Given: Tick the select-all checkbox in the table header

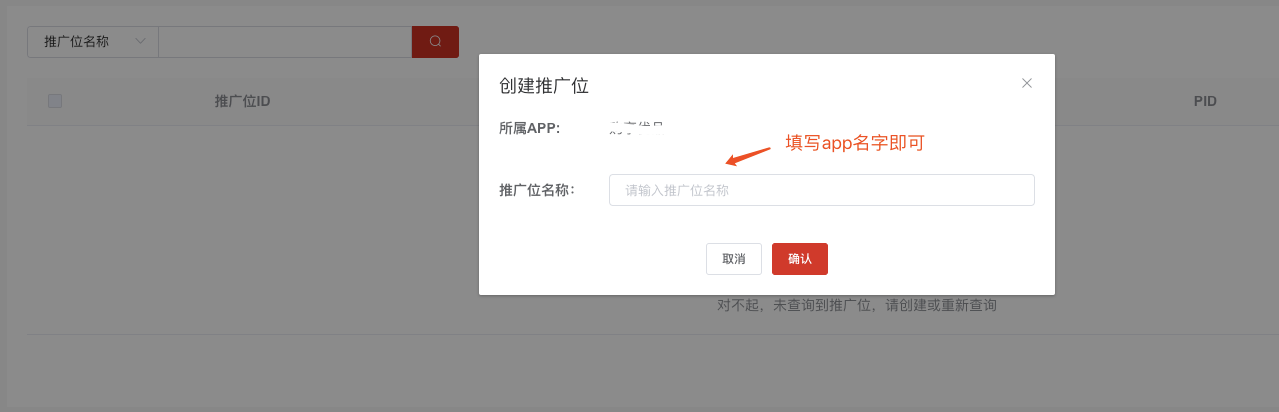Looking at the screenshot, I should point(55,101).
